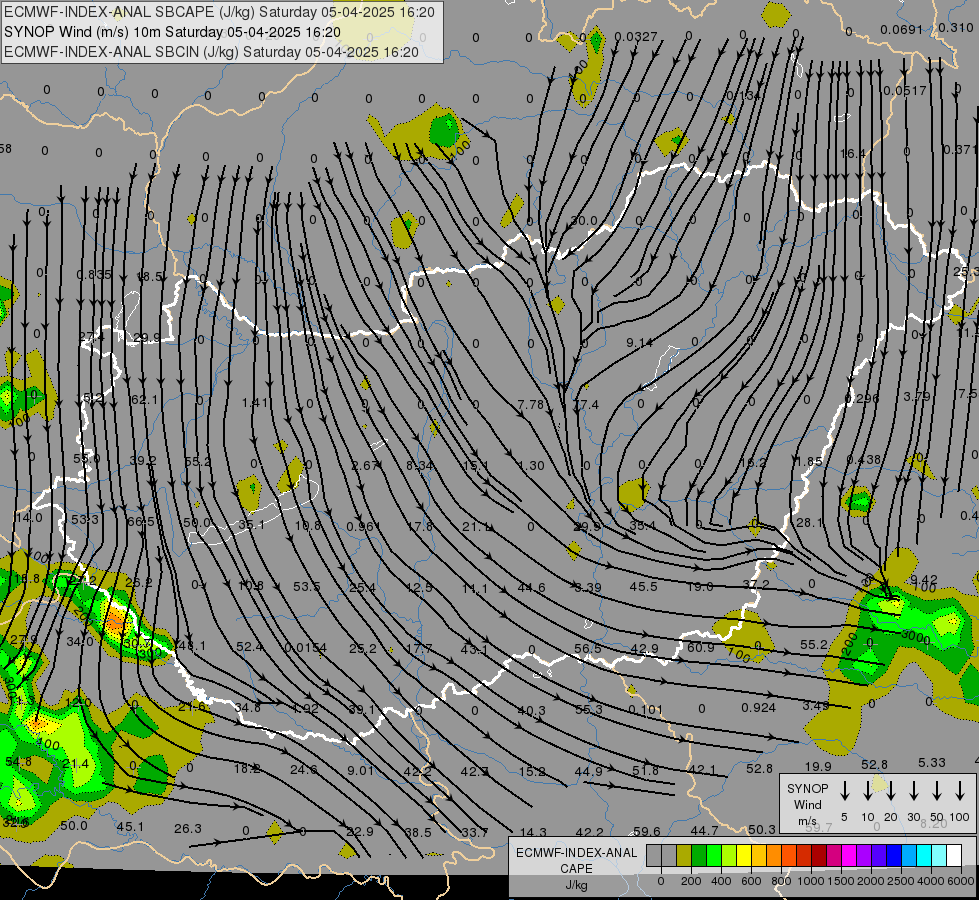Viewport: 979px width, 900px height.
Task: Click the 2500 tick label in CAPE legend
Action: [x=901, y=881]
